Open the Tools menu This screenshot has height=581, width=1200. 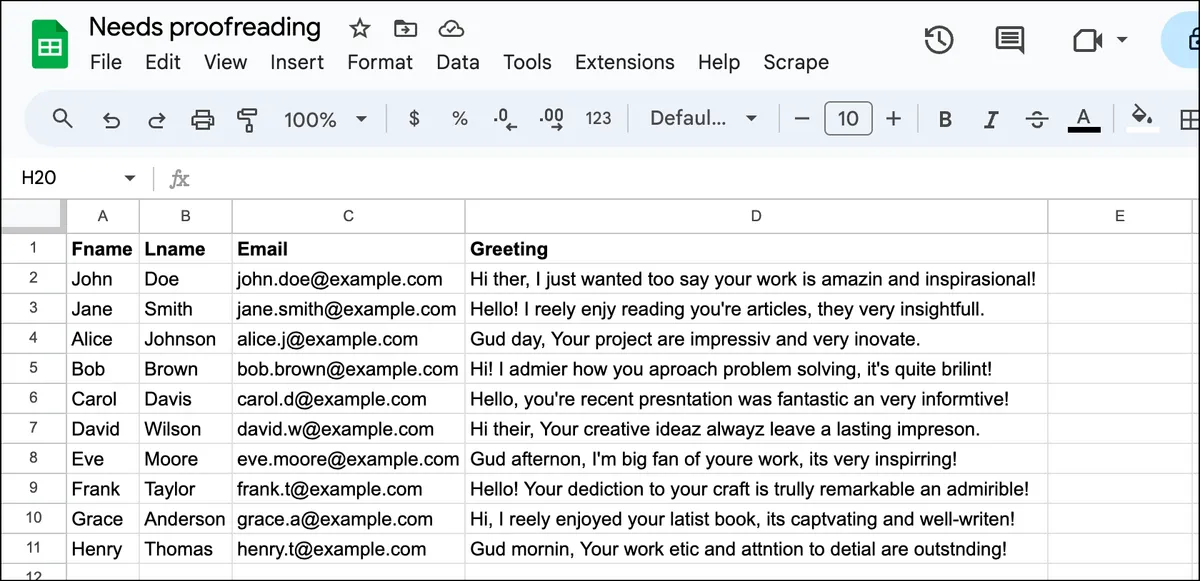(527, 62)
